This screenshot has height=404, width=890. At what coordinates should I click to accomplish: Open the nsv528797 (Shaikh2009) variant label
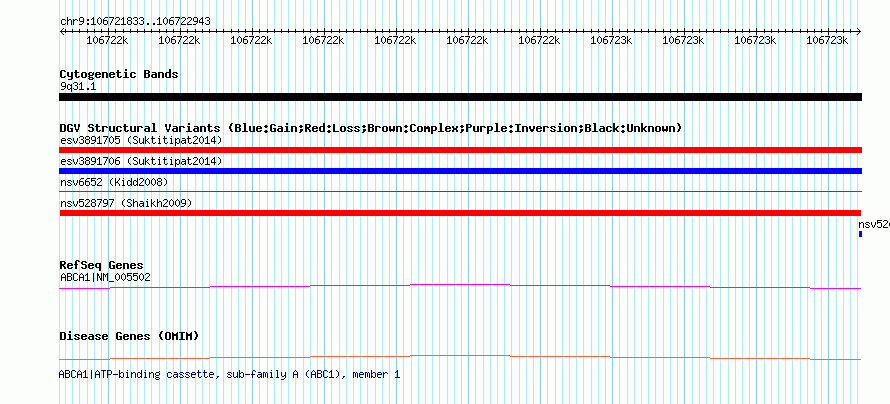(126, 203)
